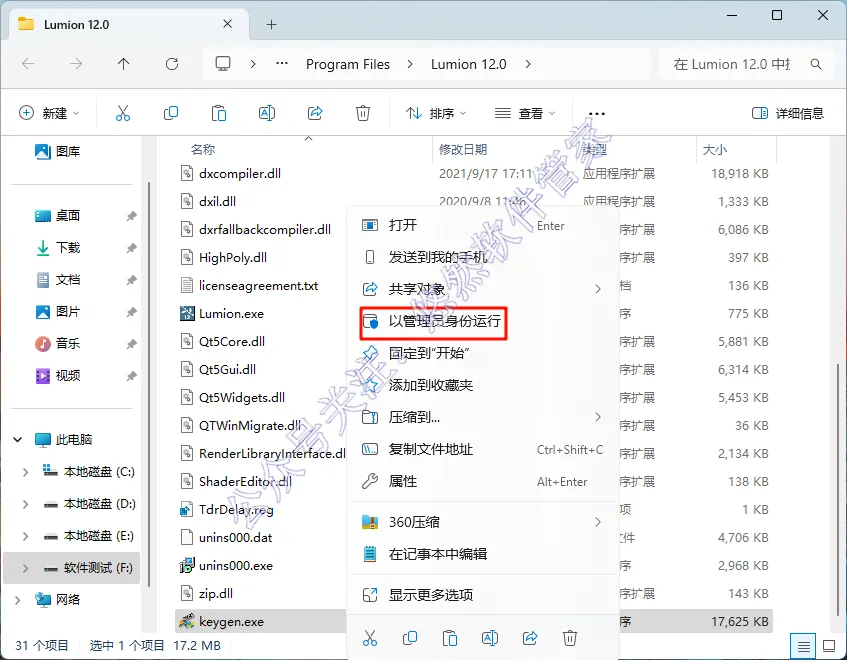Choose 复制文件地址 menu item
Screen dimensions: 847x660
482,449
